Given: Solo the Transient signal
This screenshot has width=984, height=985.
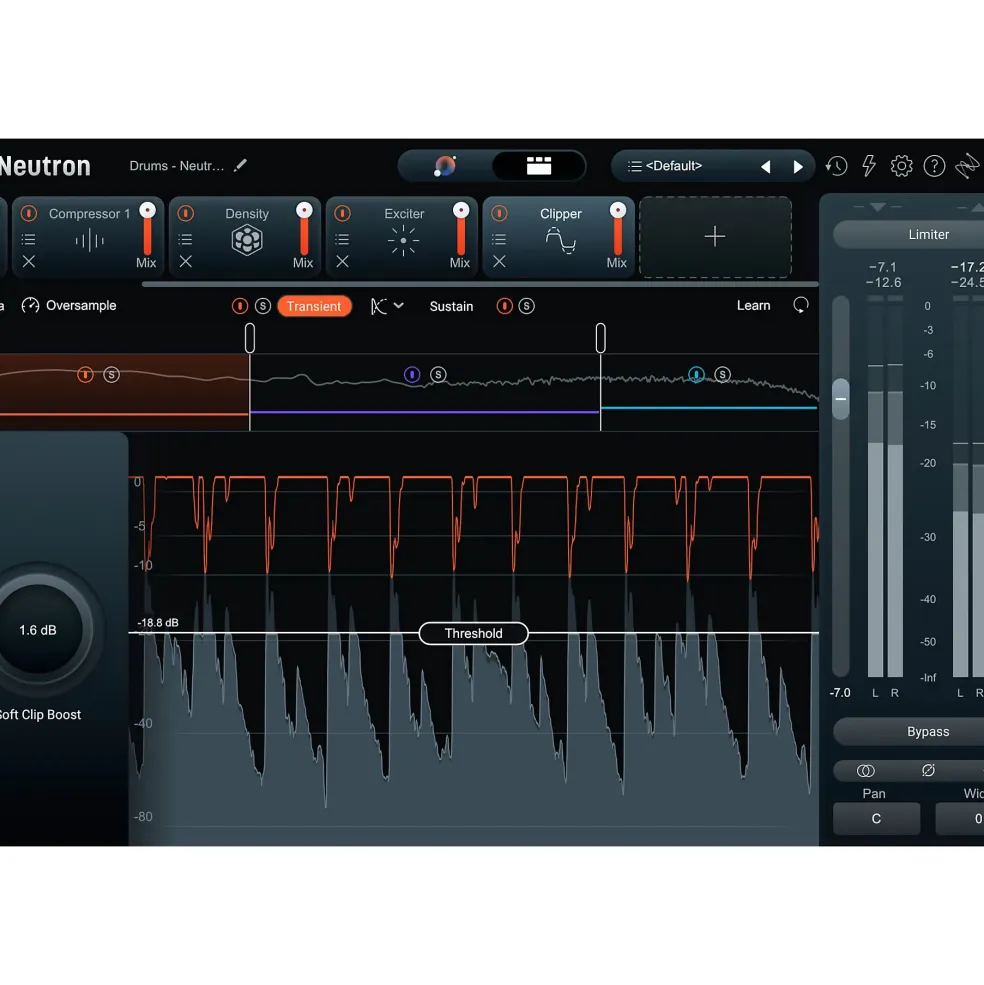Looking at the screenshot, I should point(263,306).
